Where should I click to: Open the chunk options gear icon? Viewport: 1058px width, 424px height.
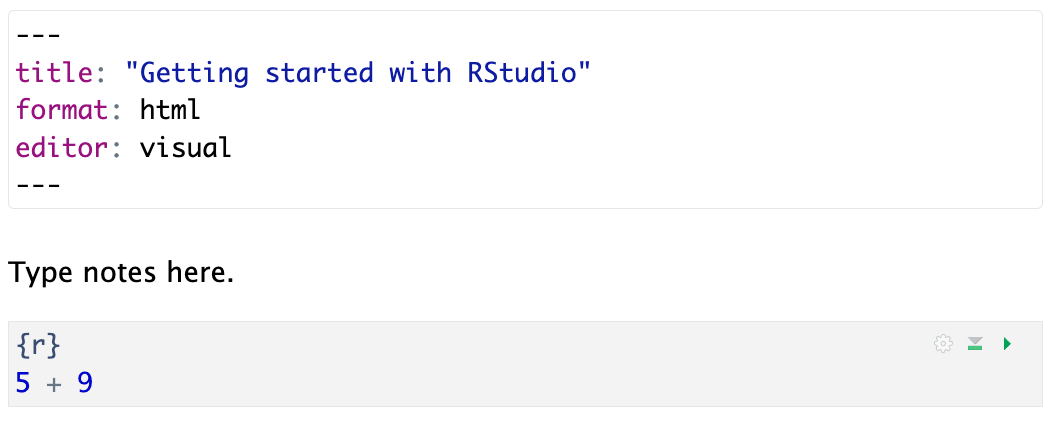click(942, 344)
